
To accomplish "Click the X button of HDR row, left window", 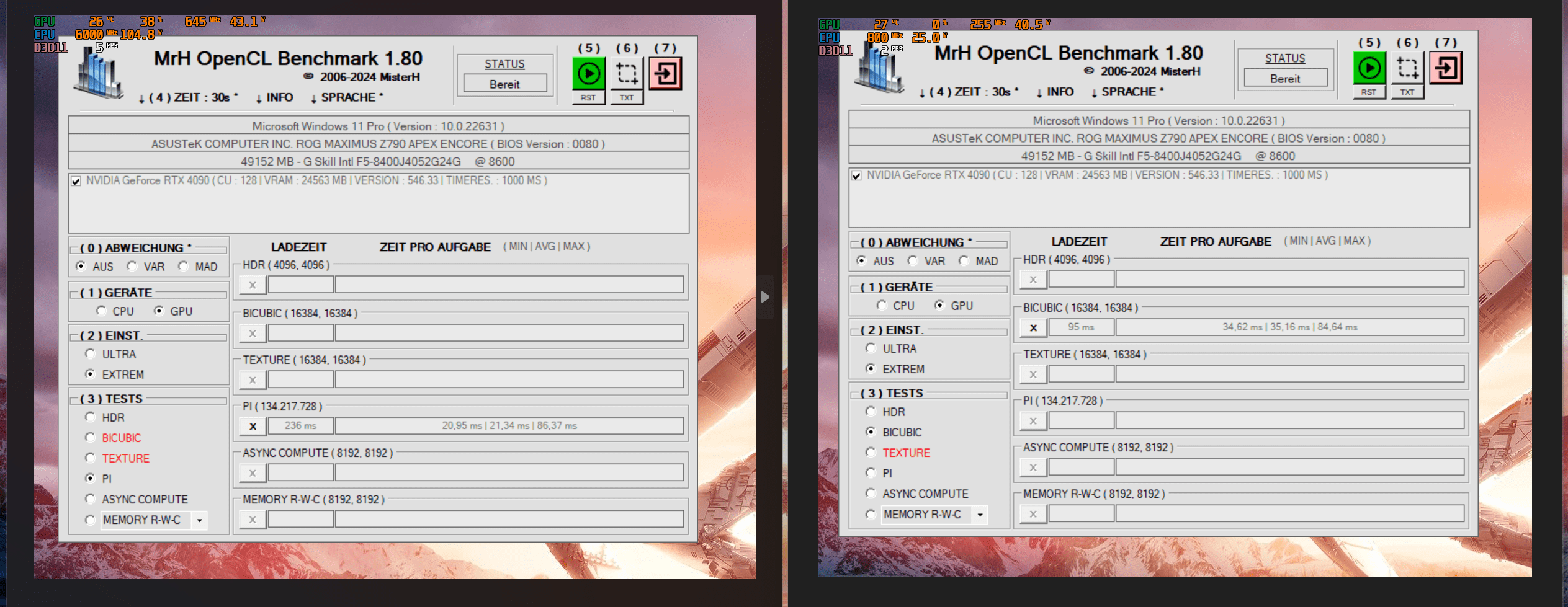I will (x=253, y=285).
